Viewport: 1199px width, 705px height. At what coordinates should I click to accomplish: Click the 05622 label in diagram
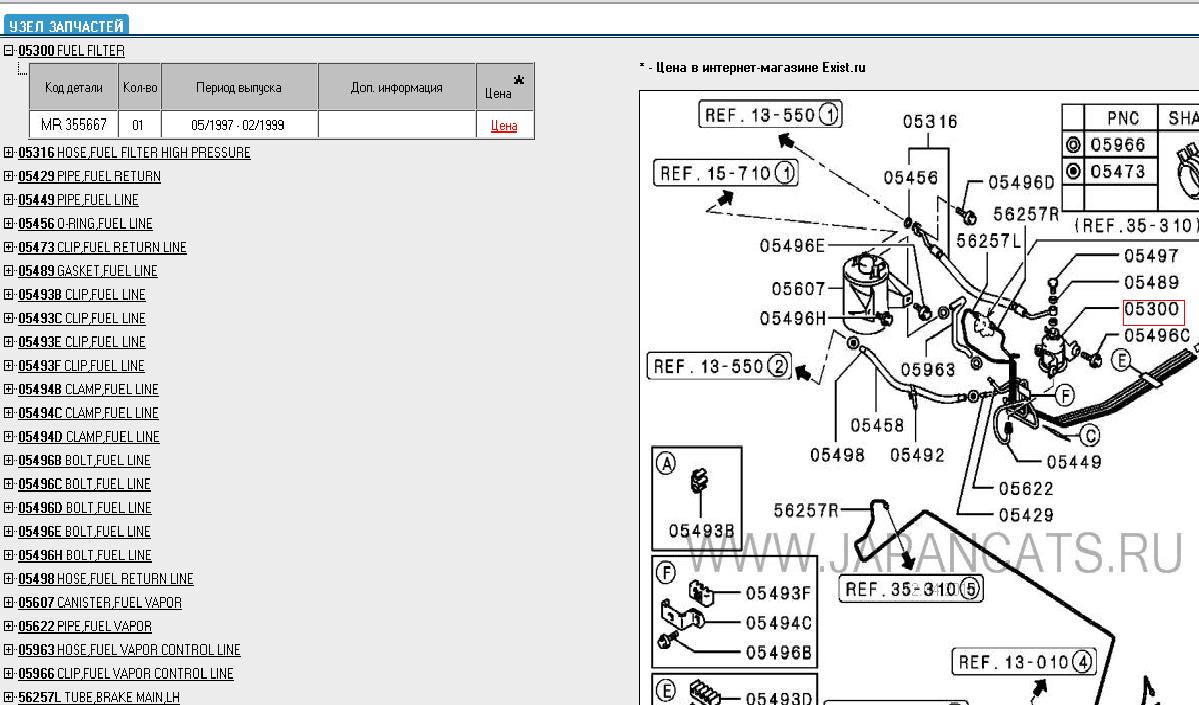click(1025, 489)
